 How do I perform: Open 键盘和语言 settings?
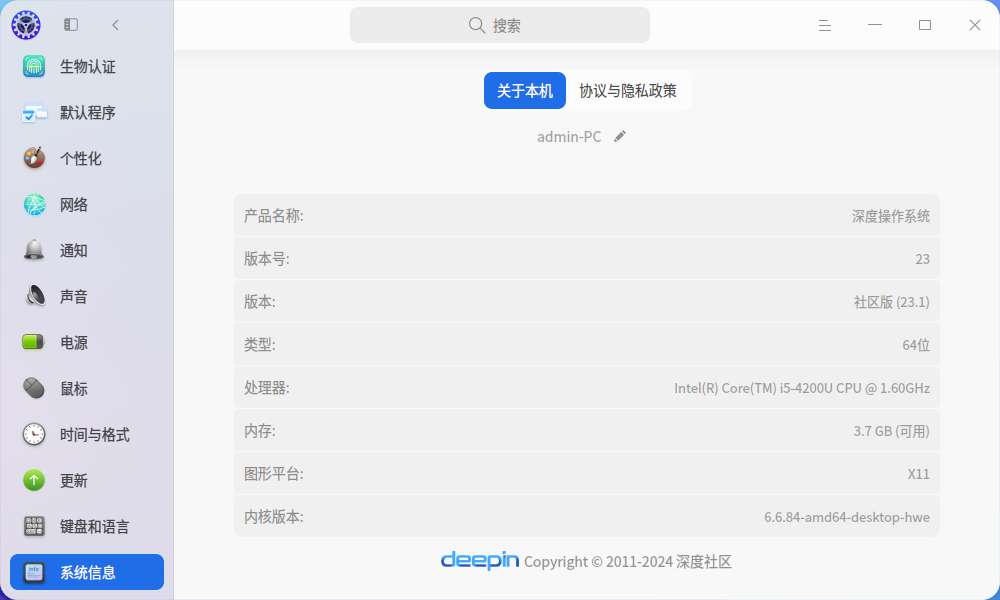pyautogui.click(x=87, y=527)
